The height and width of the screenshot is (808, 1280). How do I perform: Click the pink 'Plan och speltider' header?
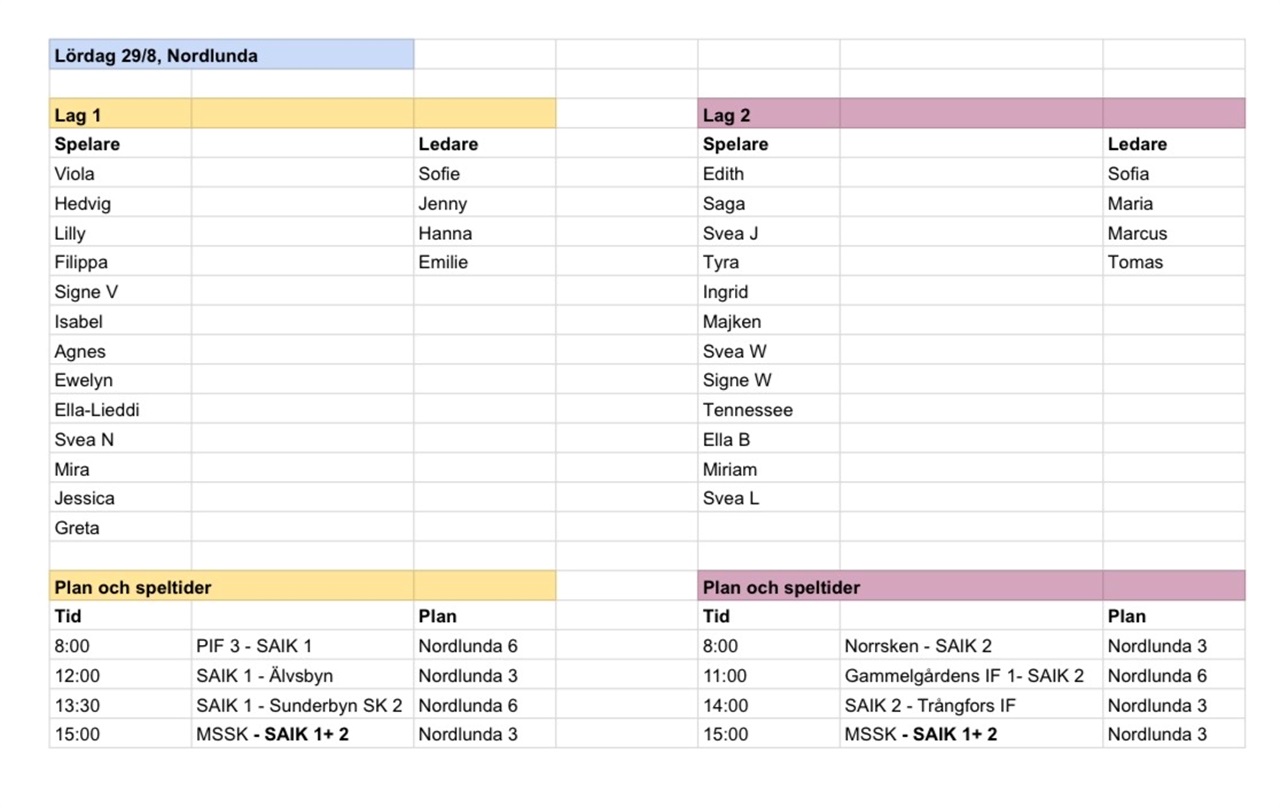(900, 587)
